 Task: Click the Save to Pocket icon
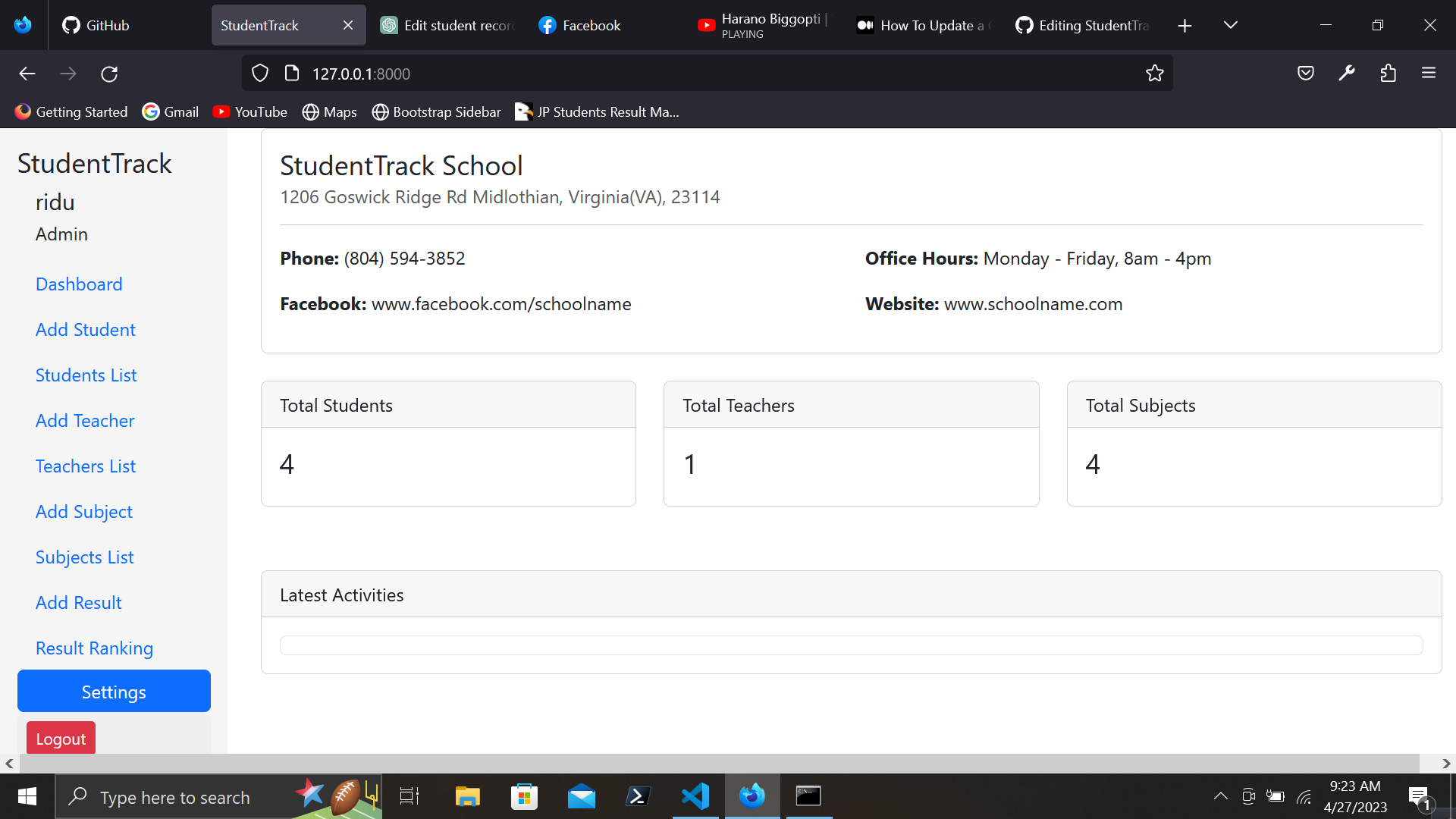(1305, 74)
